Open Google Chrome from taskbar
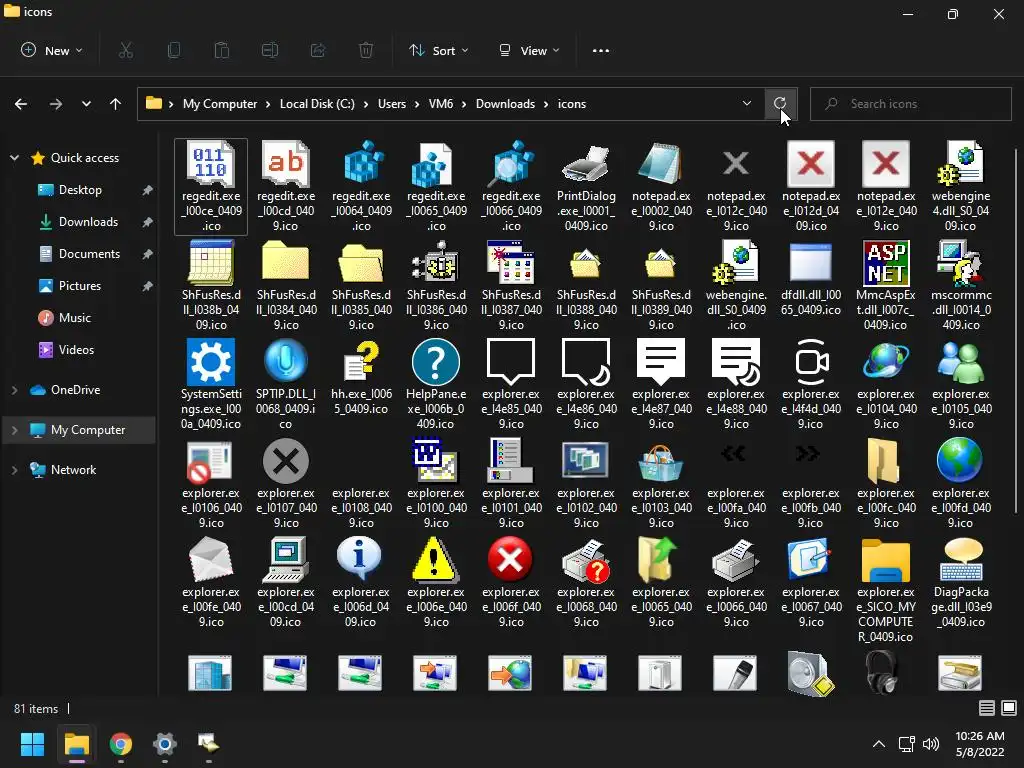 point(121,743)
